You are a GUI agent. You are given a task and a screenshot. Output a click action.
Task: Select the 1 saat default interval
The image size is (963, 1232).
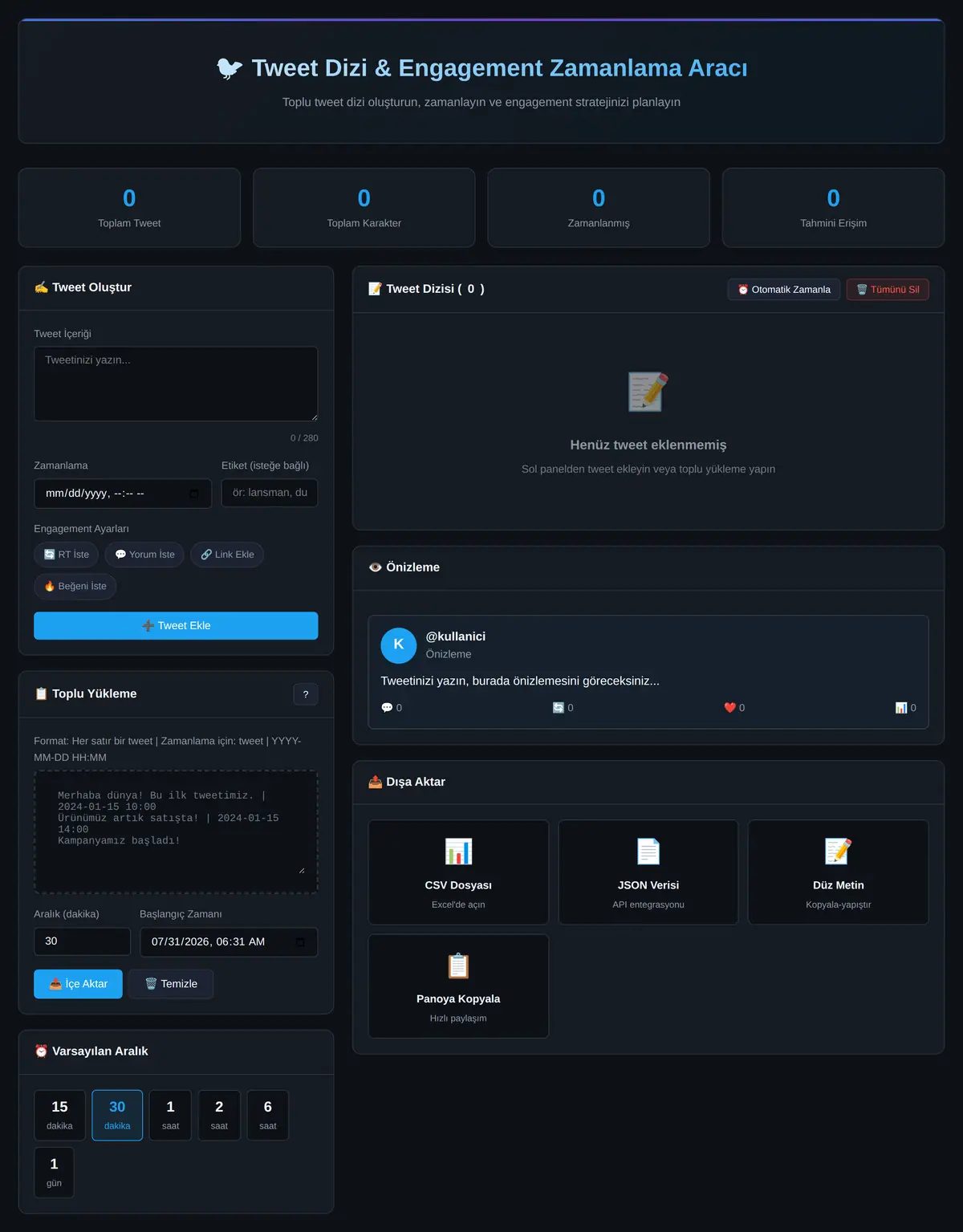[170, 1115]
